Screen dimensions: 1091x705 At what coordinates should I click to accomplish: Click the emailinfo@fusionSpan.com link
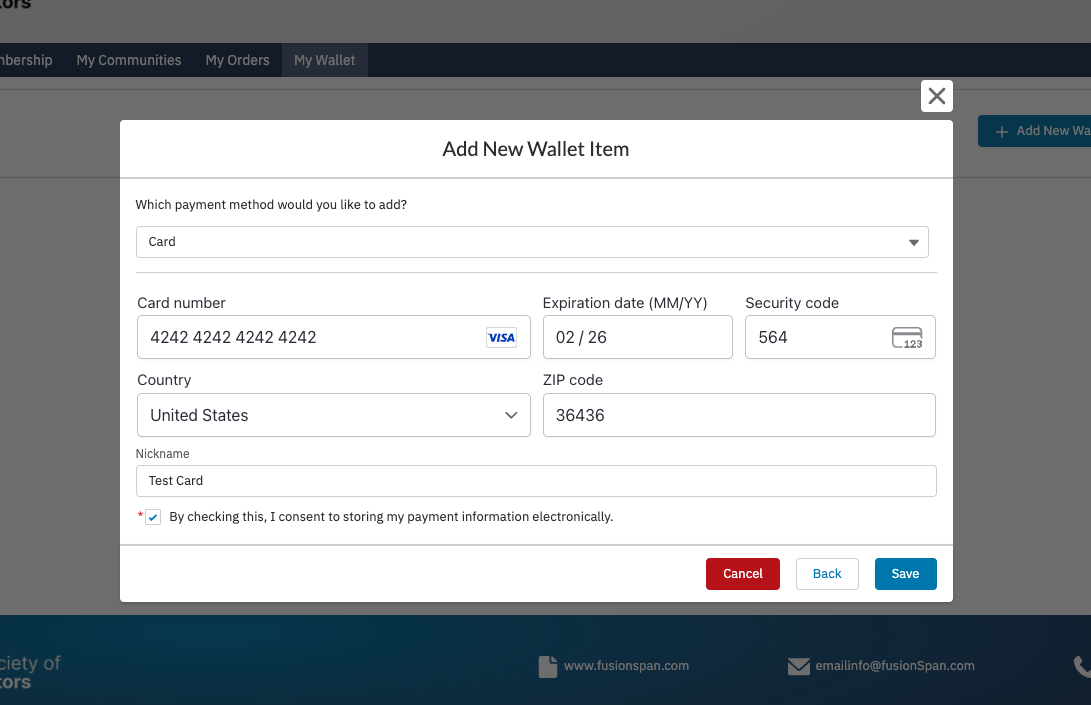click(x=895, y=666)
